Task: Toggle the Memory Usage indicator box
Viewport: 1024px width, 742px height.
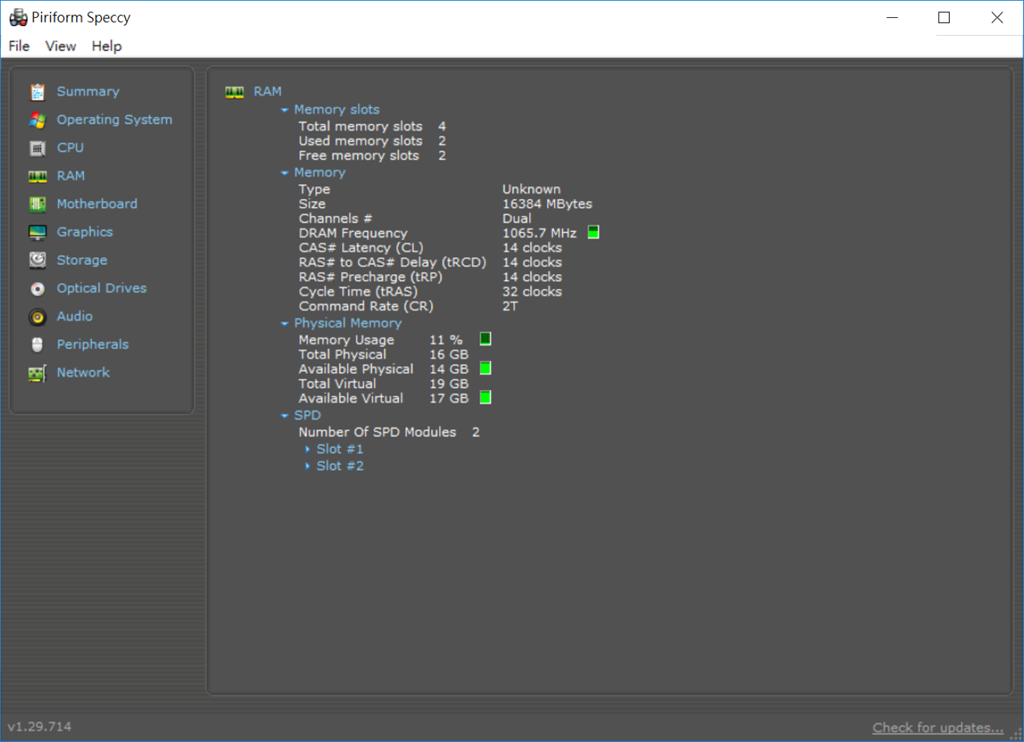Action: (x=485, y=339)
